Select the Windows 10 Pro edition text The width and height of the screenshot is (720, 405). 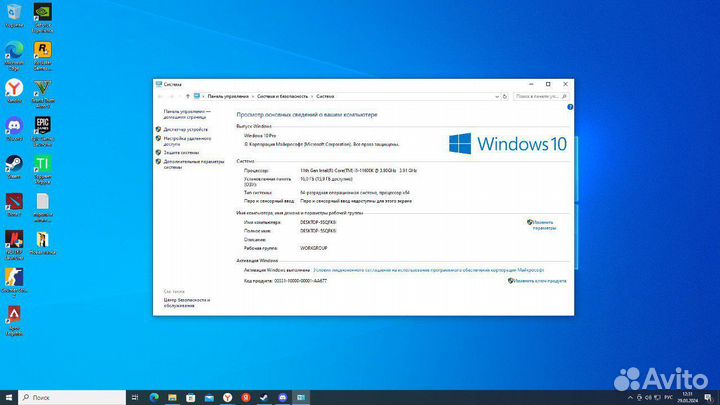click(x=260, y=136)
